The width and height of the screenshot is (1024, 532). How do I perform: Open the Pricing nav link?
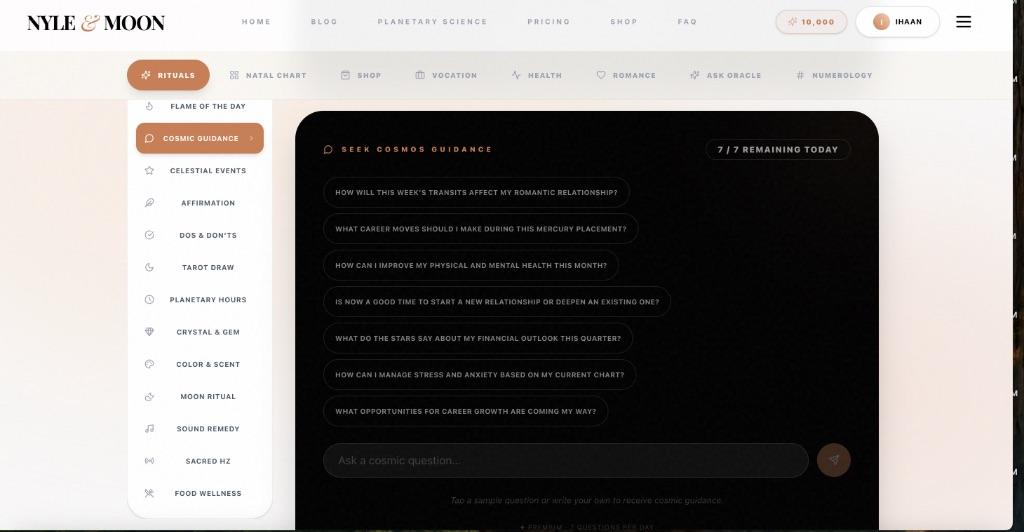[549, 22]
